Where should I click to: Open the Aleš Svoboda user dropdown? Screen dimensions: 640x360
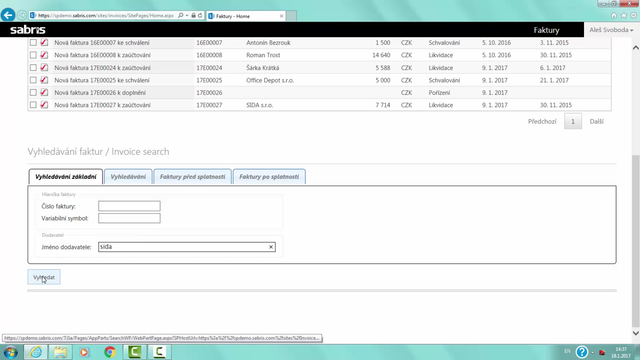coord(611,30)
